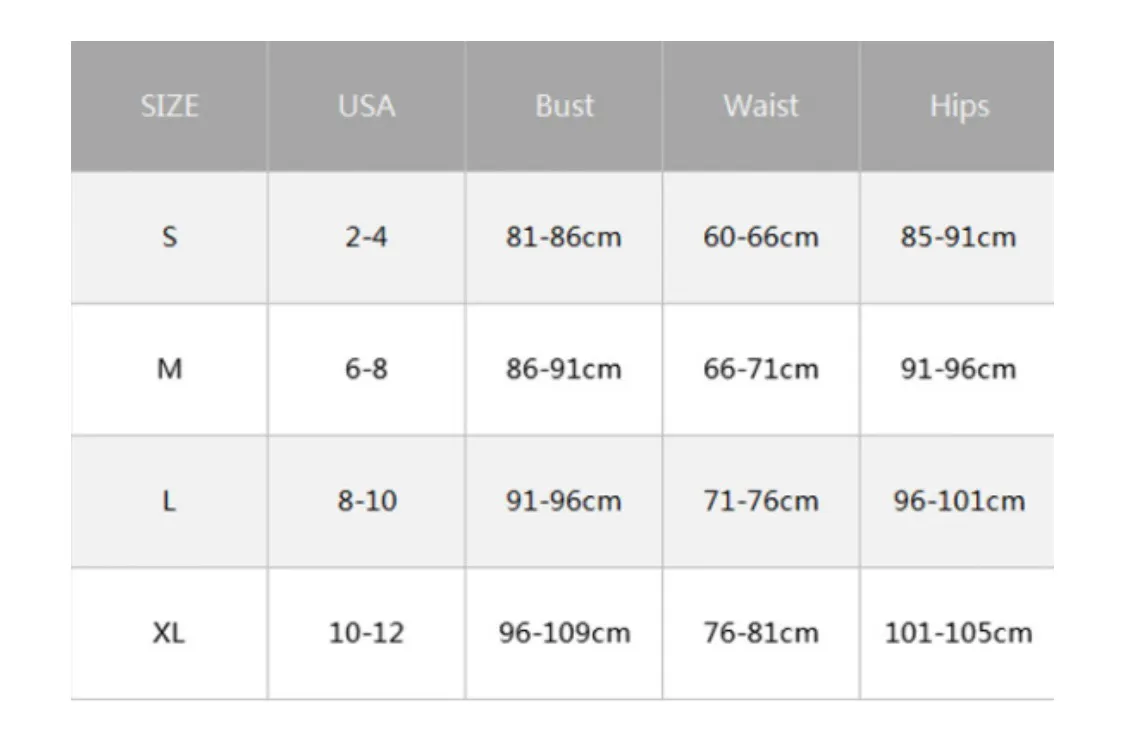The image size is (1125, 736).
Task: Select the USA 6-8 cell
Action: [366, 370]
